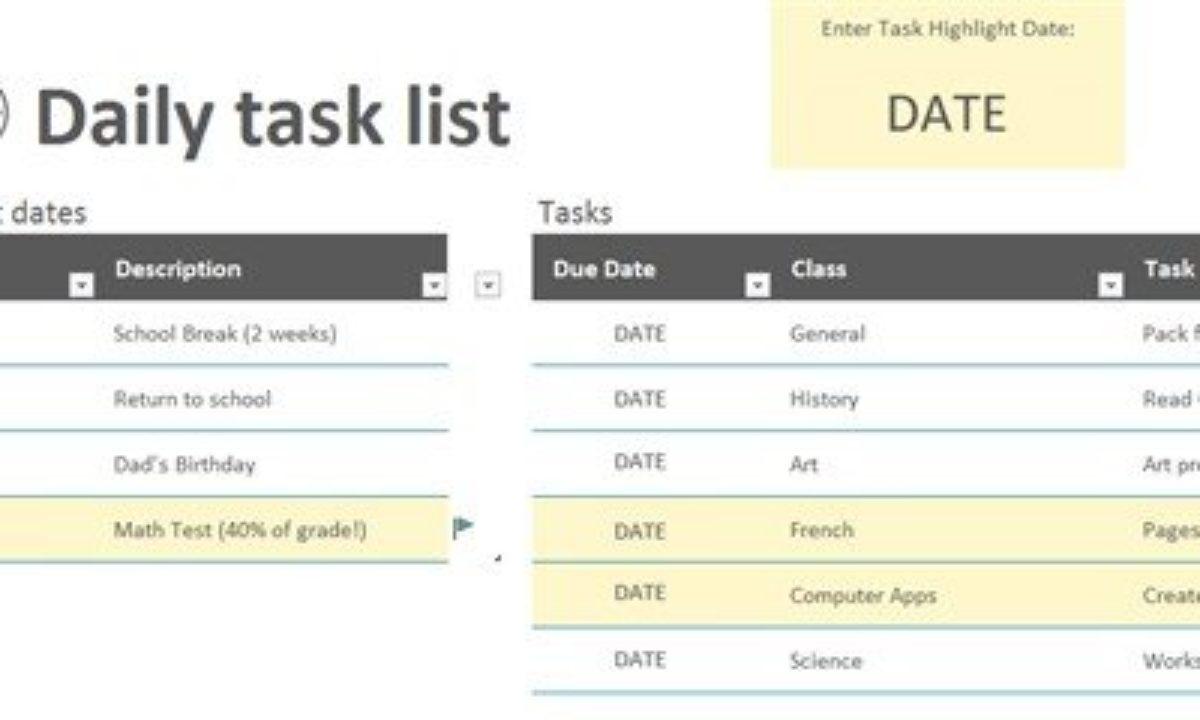Image resolution: width=1200 pixels, height=720 pixels.
Task: Click the French class cell
Action: [x=821, y=529]
